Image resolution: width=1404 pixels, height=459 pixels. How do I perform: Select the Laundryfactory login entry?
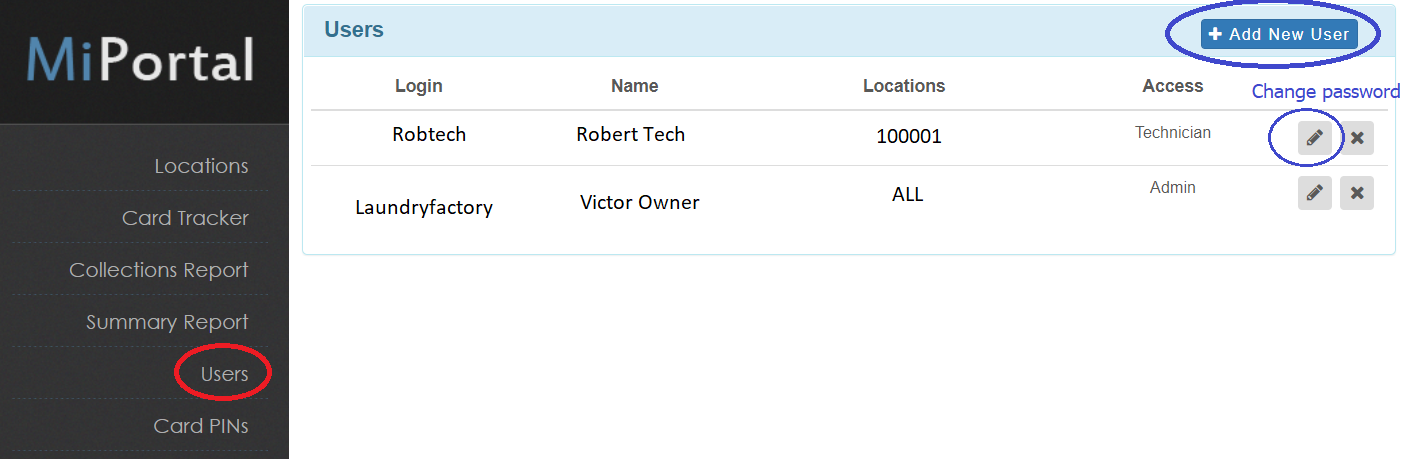pyautogui.click(x=424, y=208)
